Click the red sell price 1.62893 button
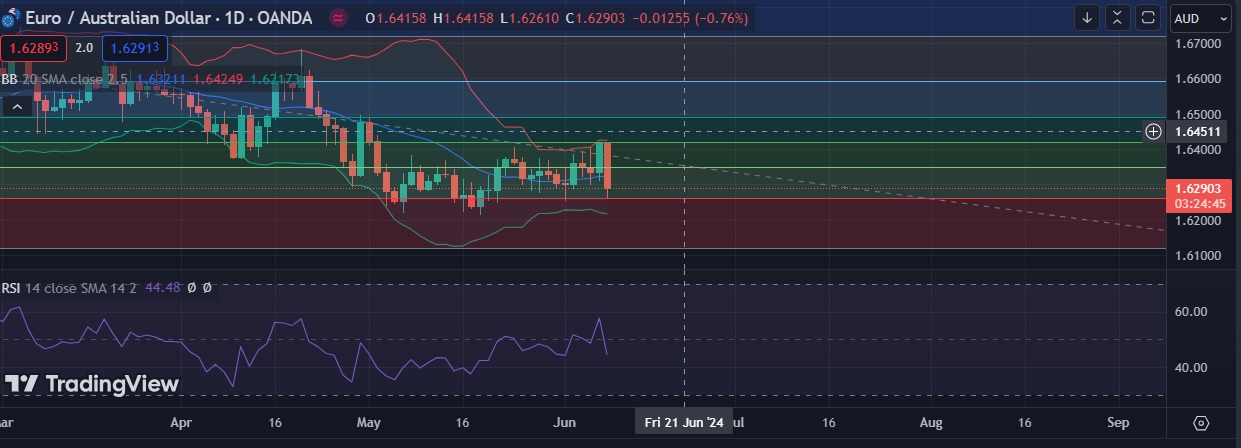 tap(33, 47)
